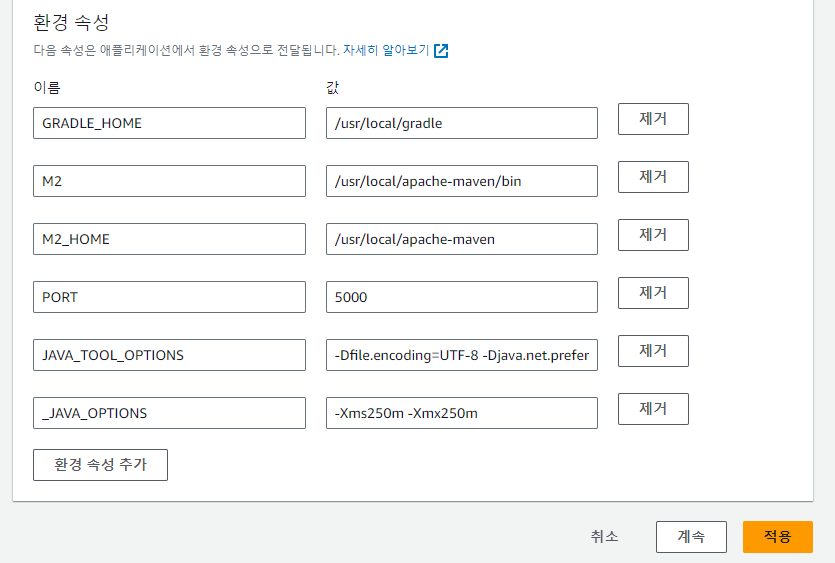This screenshot has width=835, height=563.
Task: Select the M2_HOME name field
Action: click(x=169, y=239)
